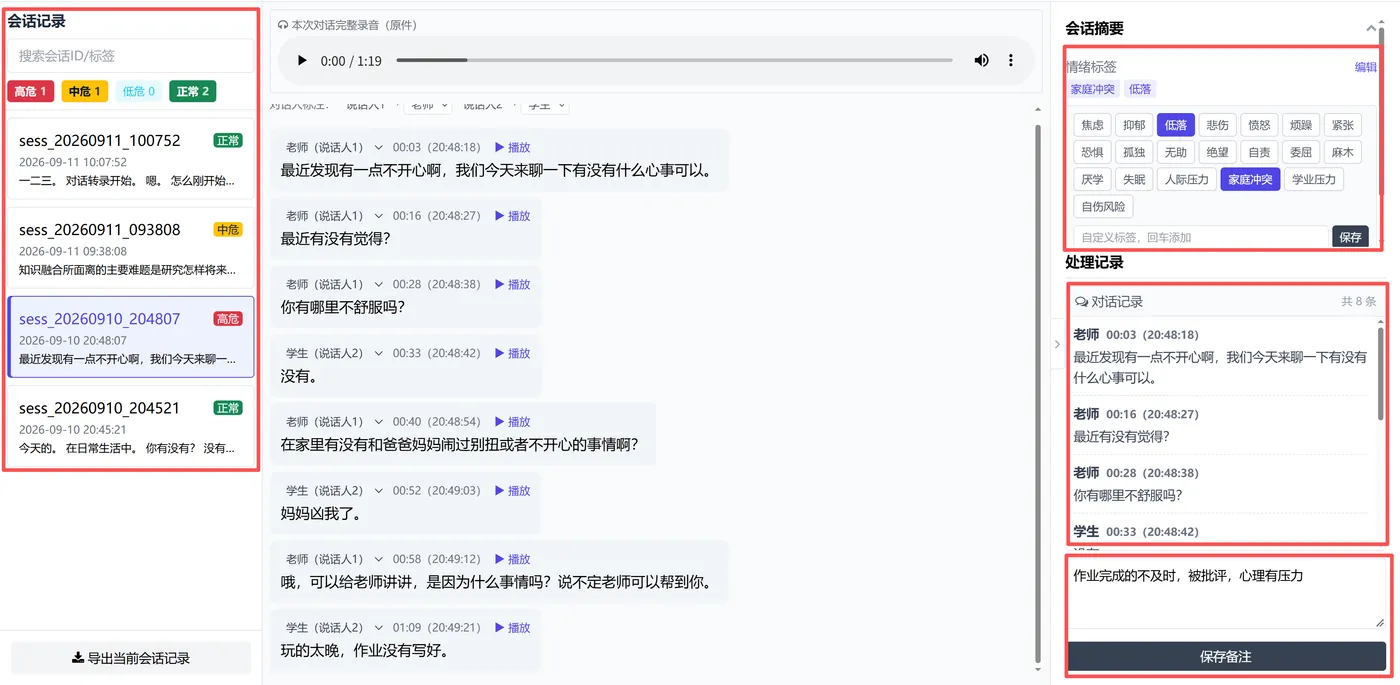1400x685 pixels.
Task: Toggle the 麻木 emotion tag
Action: [x=1342, y=152]
